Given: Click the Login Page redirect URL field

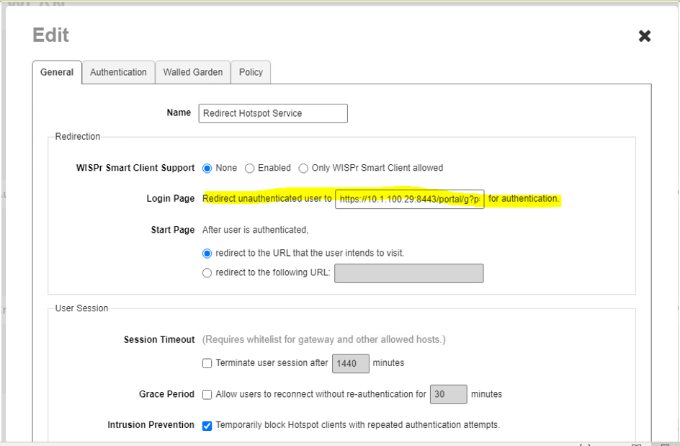Looking at the screenshot, I should point(409,199).
